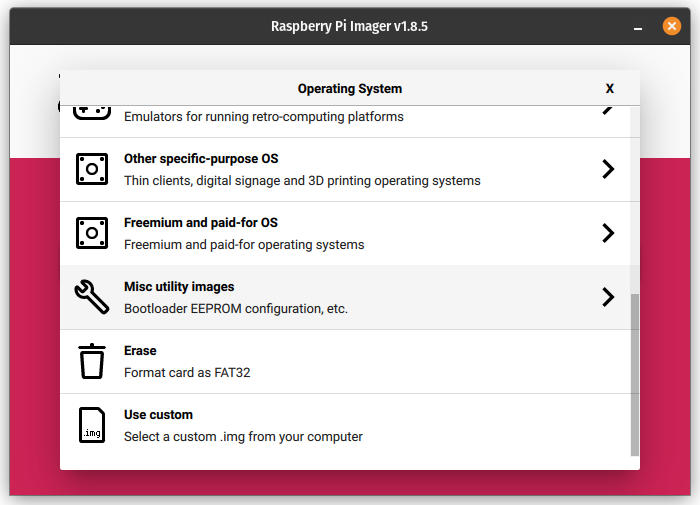This screenshot has width=700, height=505.
Task: Choose the Use custom option
Action: (345, 426)
